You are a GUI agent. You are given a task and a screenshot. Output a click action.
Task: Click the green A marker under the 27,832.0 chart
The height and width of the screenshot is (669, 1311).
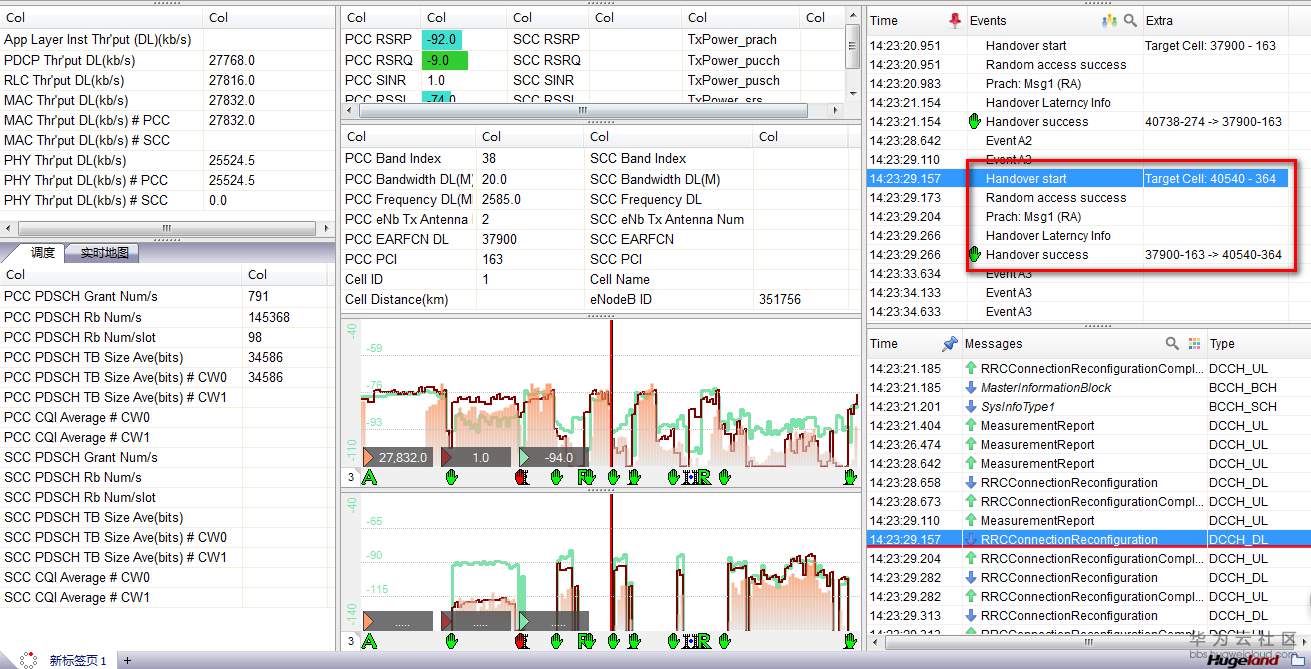tap(369, 477)
